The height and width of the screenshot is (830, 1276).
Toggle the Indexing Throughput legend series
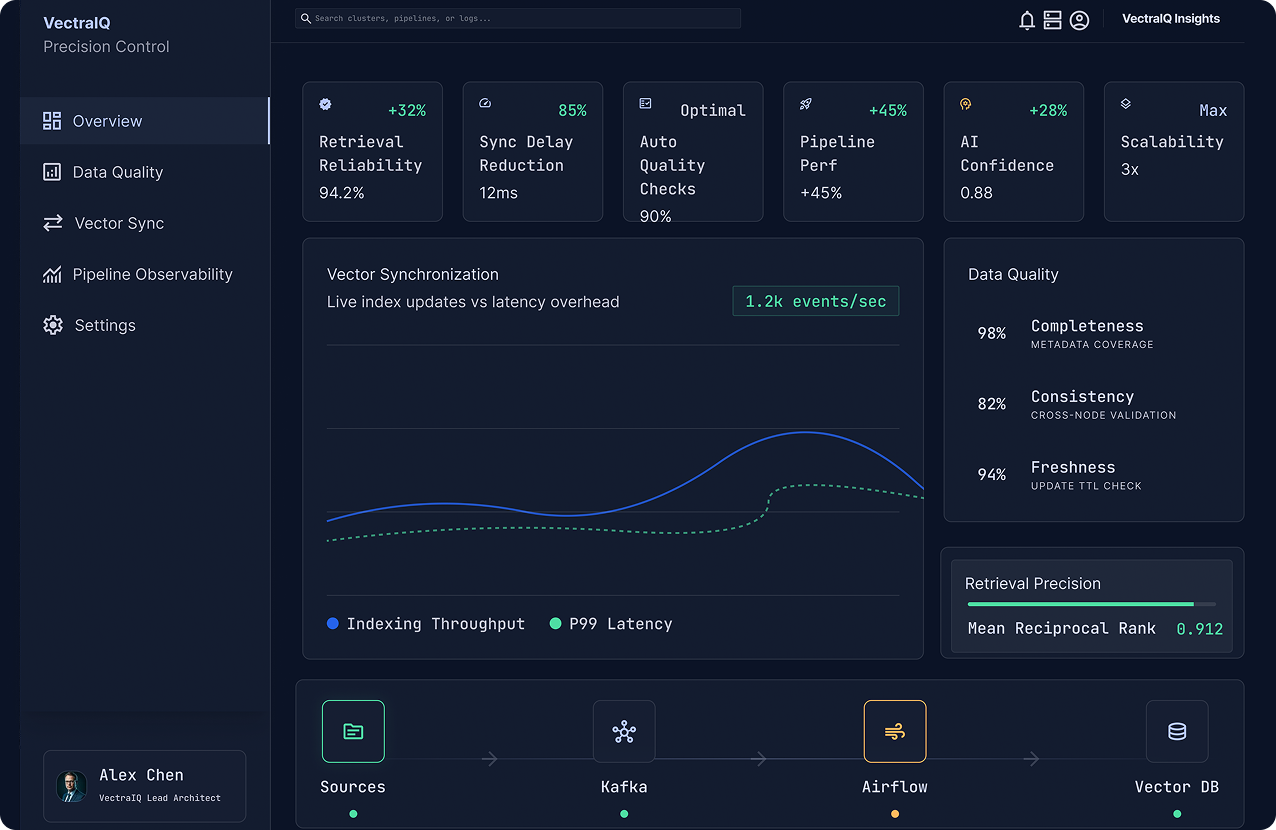point(426,624)
